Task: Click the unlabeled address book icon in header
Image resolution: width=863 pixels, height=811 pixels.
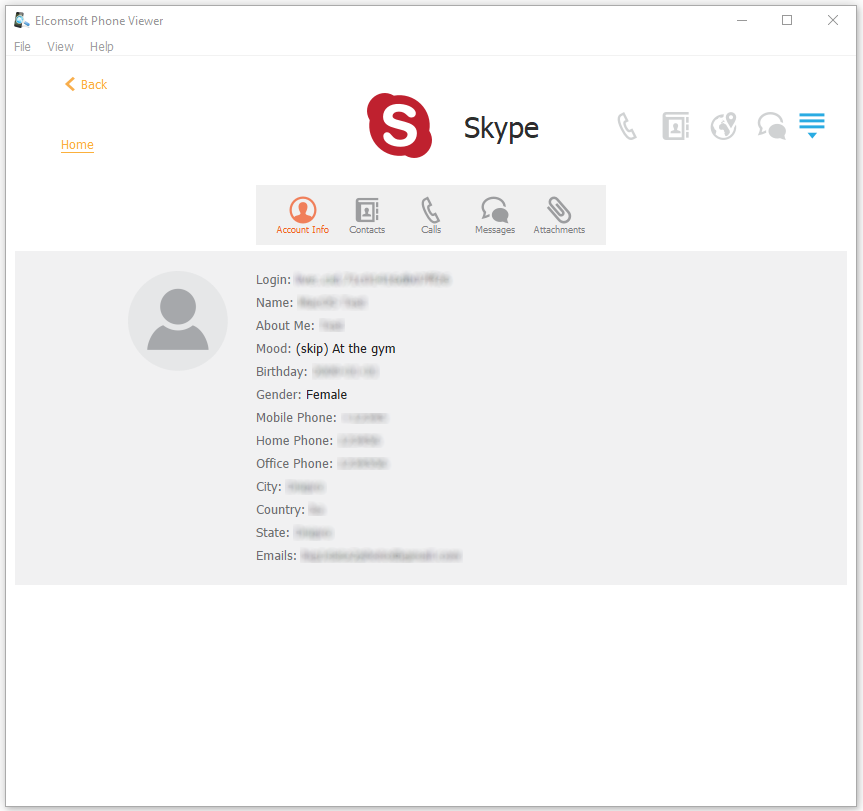Action: click(676, 127)
